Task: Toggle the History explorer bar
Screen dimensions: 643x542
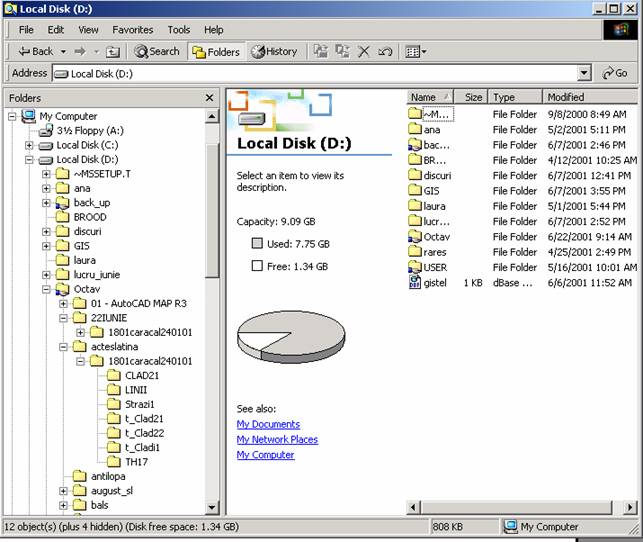Action: [273, 51]
